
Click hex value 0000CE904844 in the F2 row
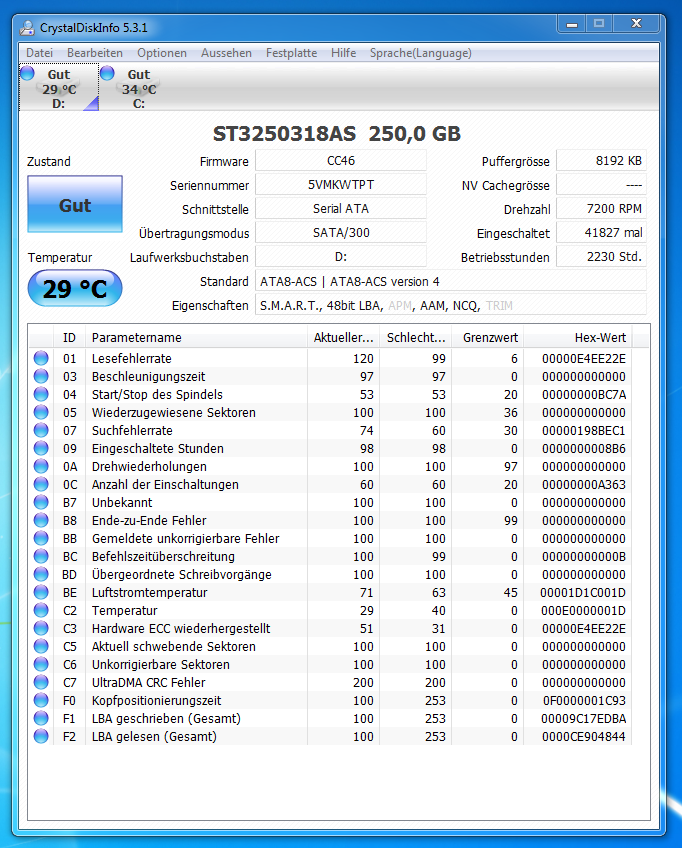[584, 736]
